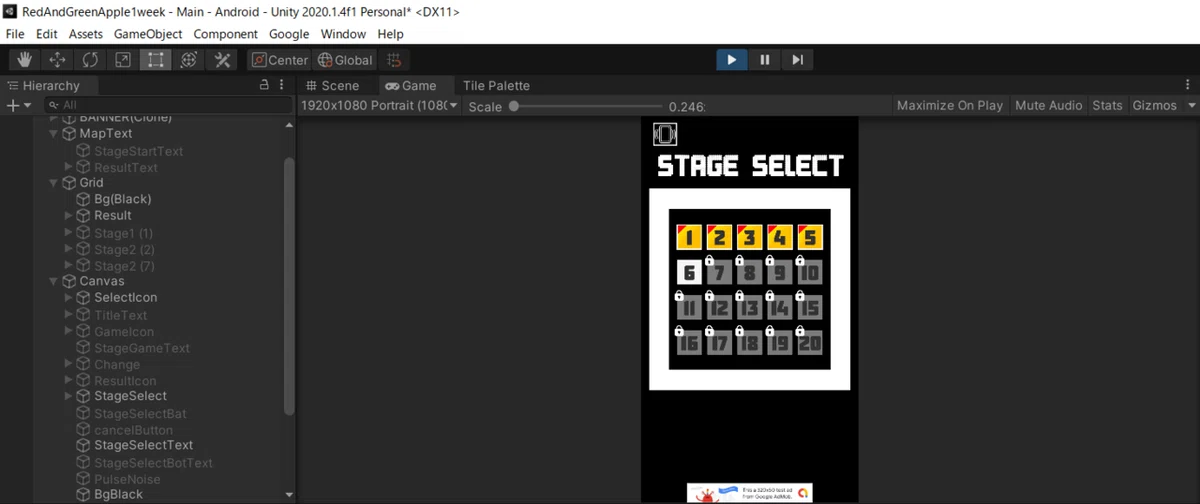Screen dimensions: 1200x504
Task: Click the Step frame button
Action: coord(797,60)
